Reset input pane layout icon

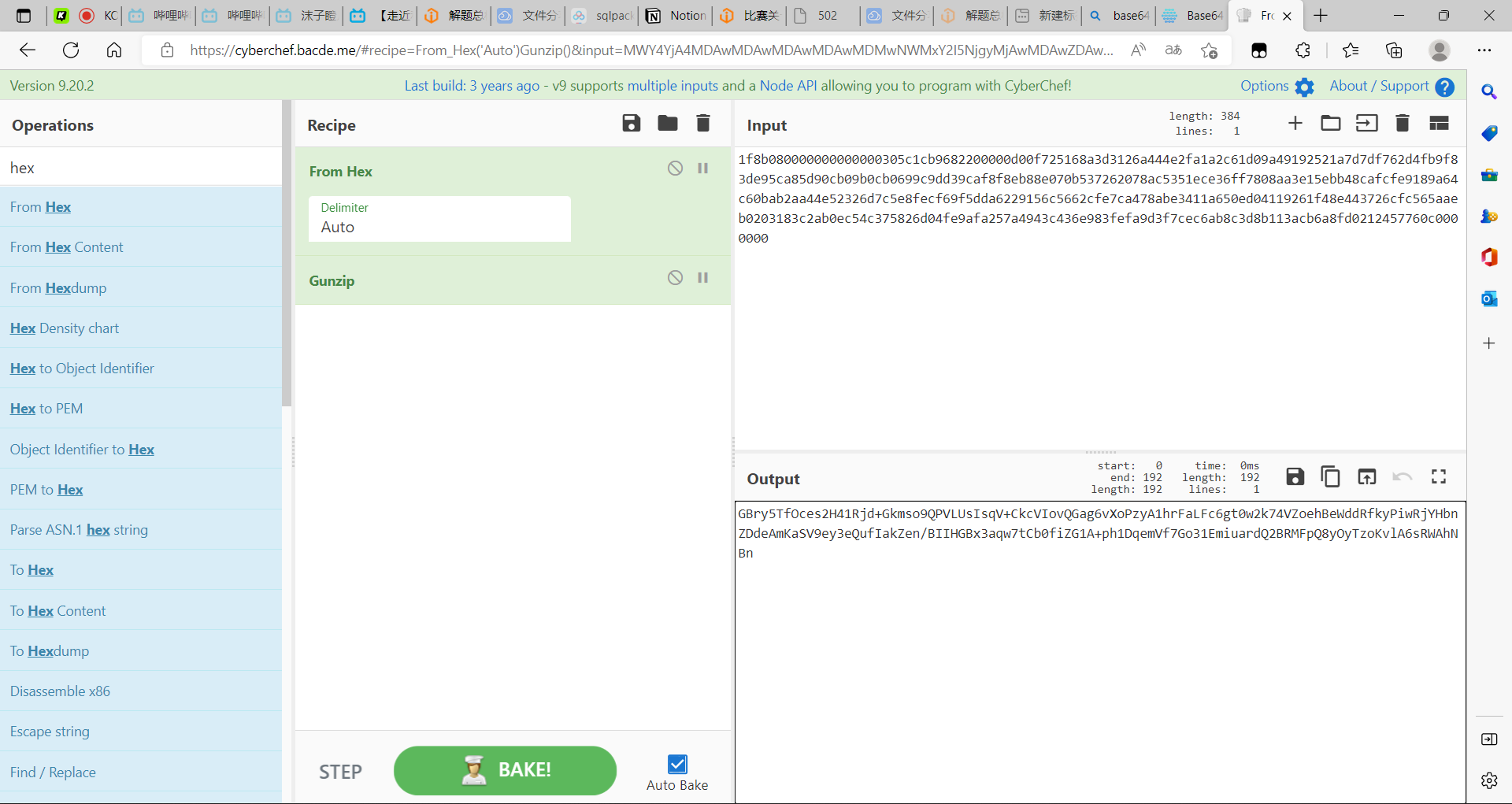(x=1439, y=124)
